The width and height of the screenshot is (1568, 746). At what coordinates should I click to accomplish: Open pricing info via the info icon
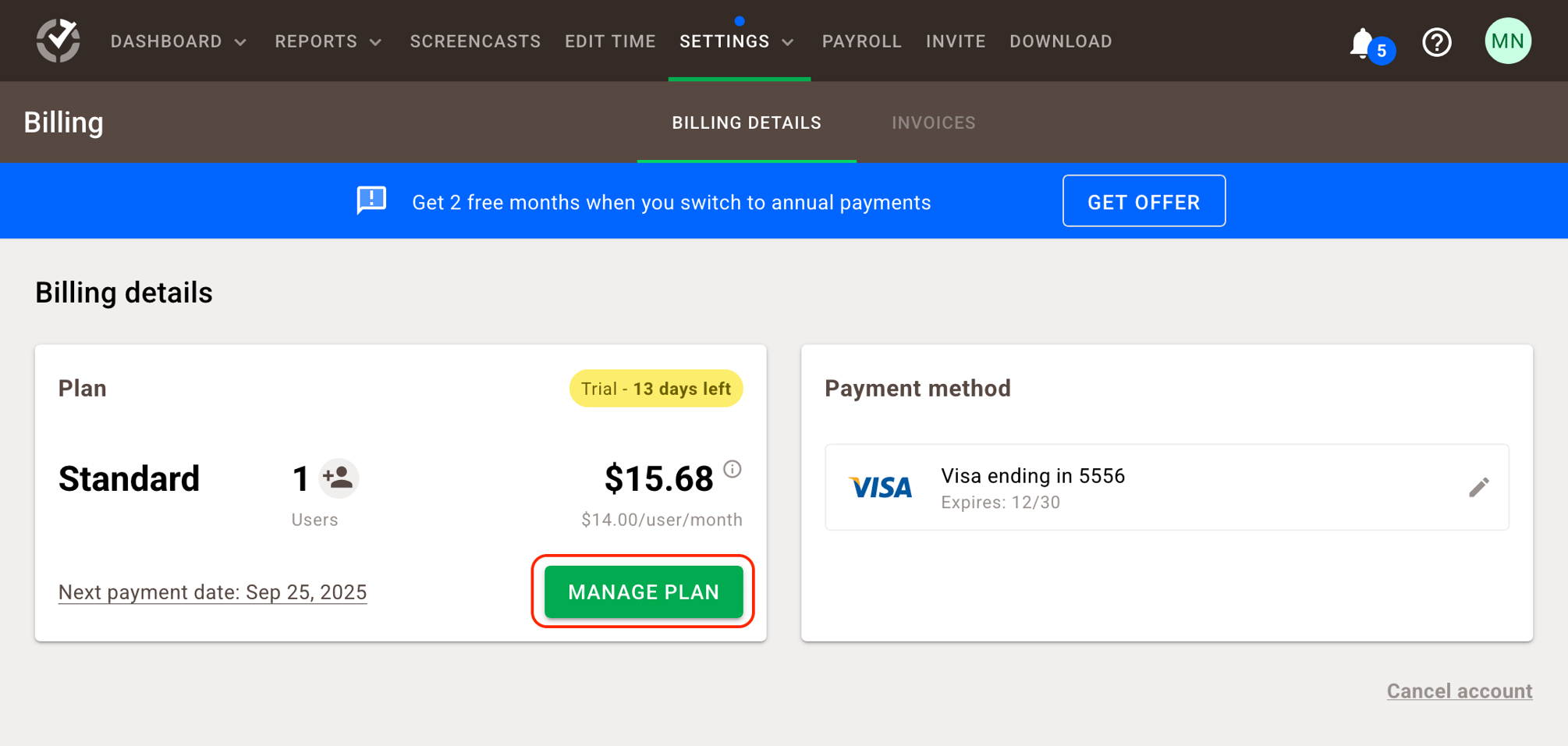tap(732, 469)
